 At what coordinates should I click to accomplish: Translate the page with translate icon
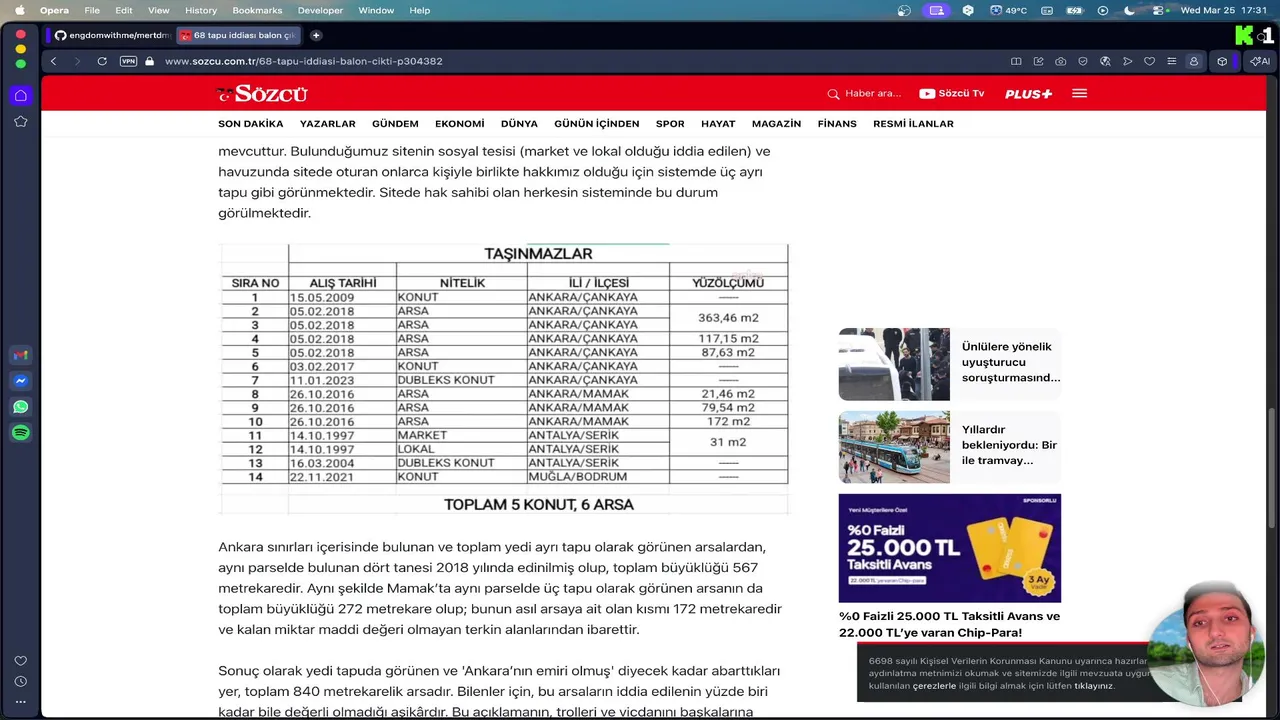point(1105,61)
